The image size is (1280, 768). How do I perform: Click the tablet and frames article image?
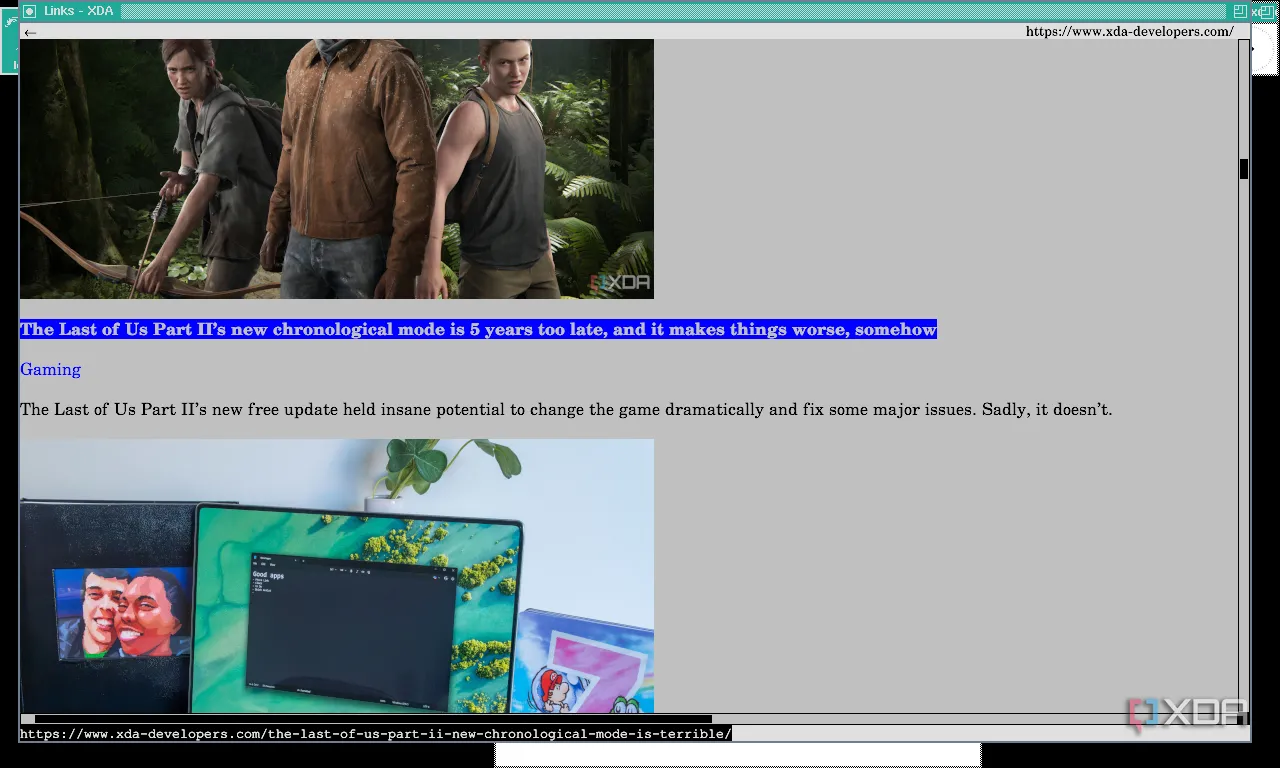tap(337, 576)
